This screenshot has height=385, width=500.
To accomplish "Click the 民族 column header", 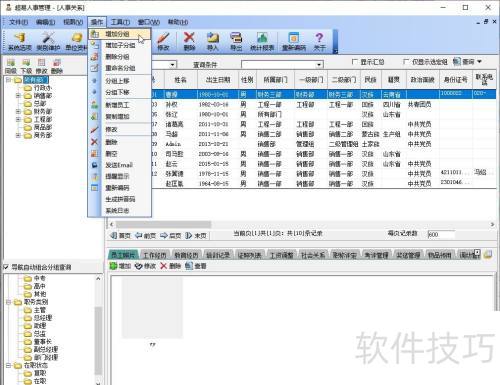I will 371,80.
